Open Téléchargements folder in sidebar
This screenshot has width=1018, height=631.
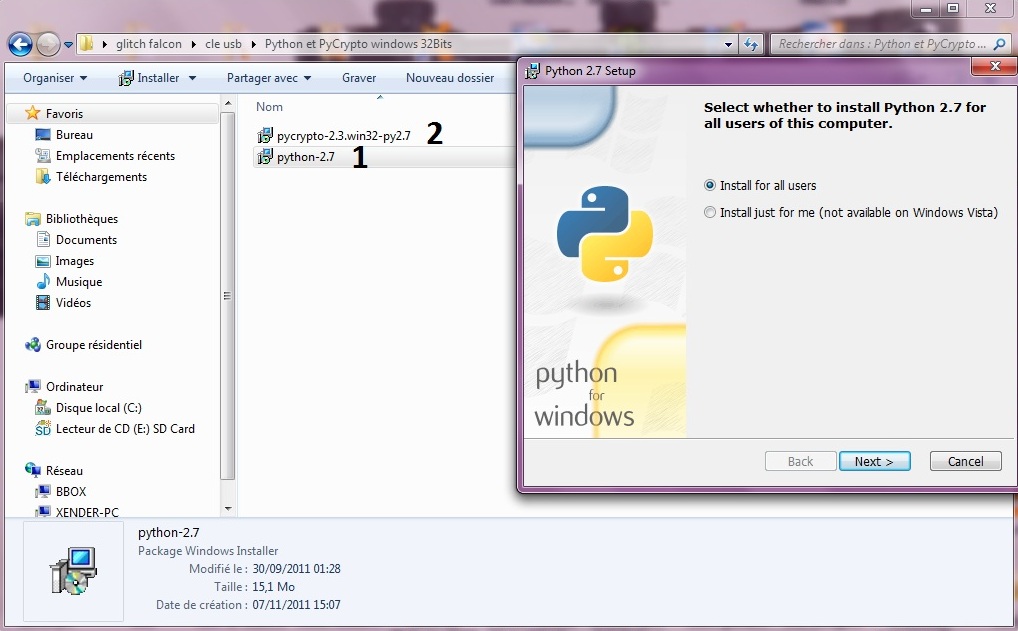101,177
